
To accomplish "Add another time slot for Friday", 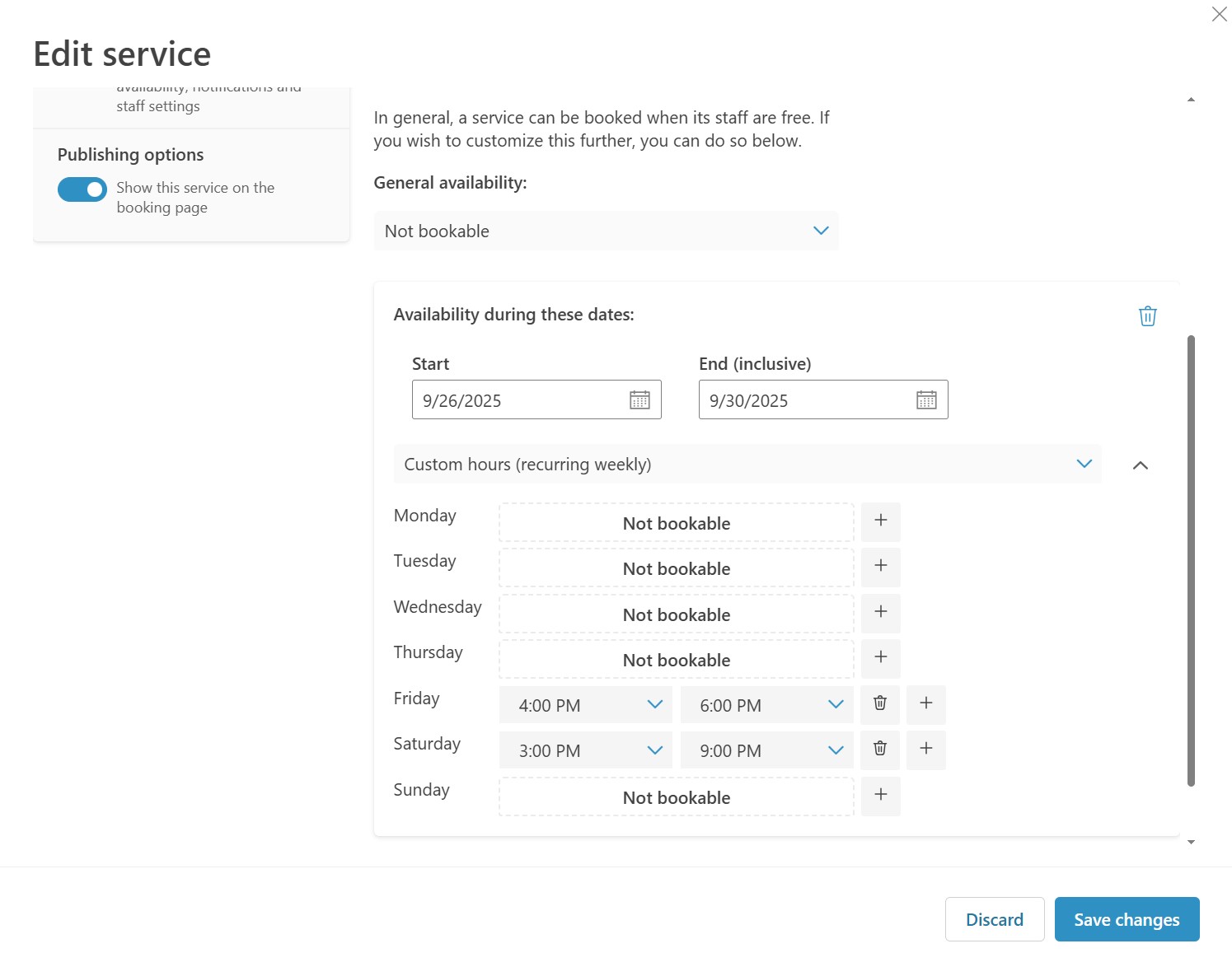I will [x=925, y=703].
